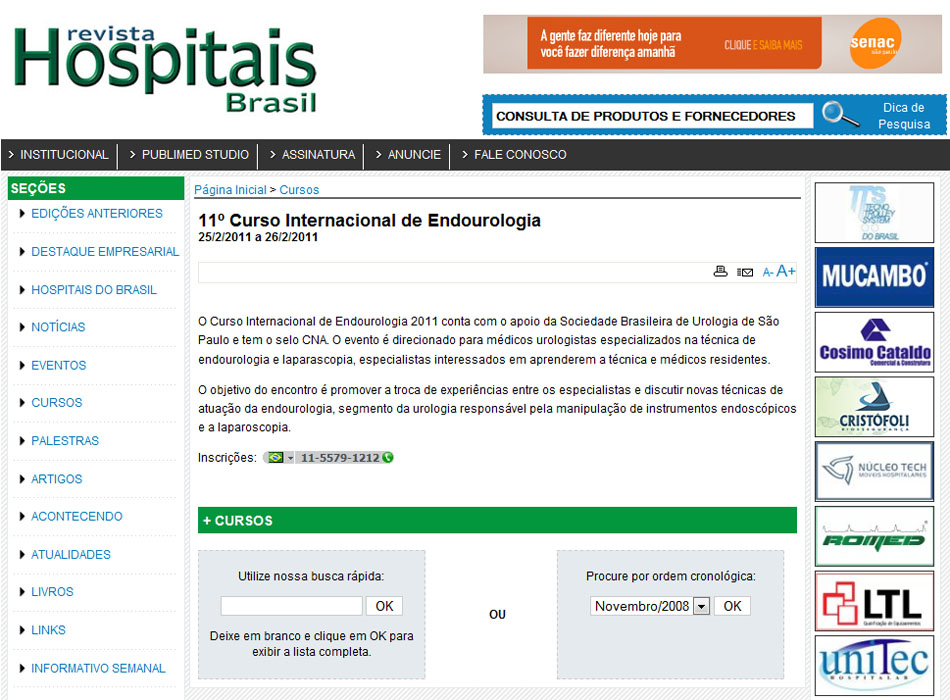Screen dimensions: 950x700
Task: Click the Dica de Pesquisa link
Action: [904, 116]
